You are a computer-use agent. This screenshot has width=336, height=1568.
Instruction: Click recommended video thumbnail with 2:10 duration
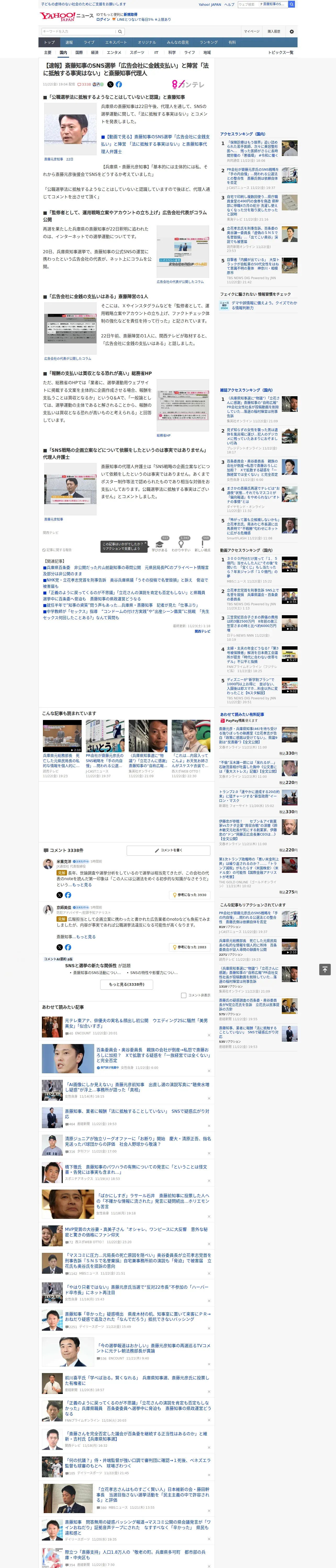click(62, 736)
